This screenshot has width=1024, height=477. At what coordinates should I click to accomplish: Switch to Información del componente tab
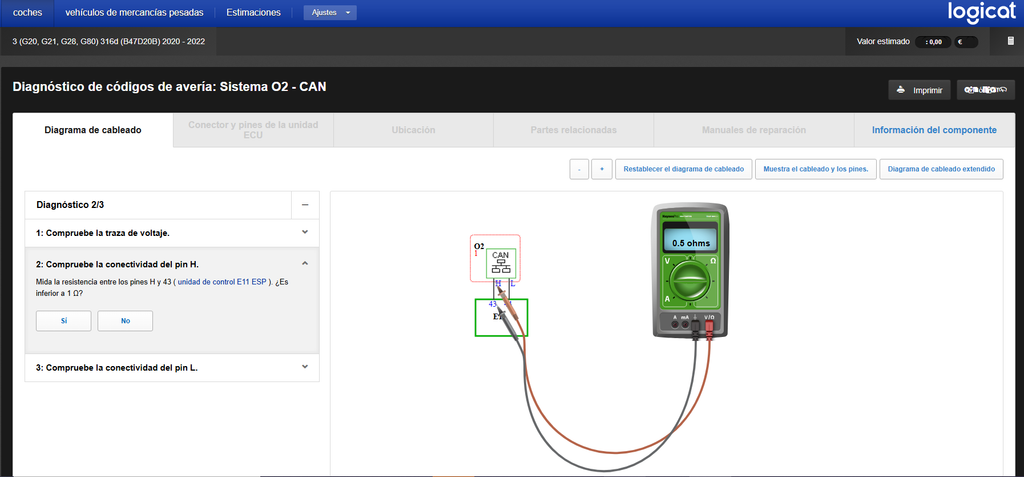pos(934,130)
